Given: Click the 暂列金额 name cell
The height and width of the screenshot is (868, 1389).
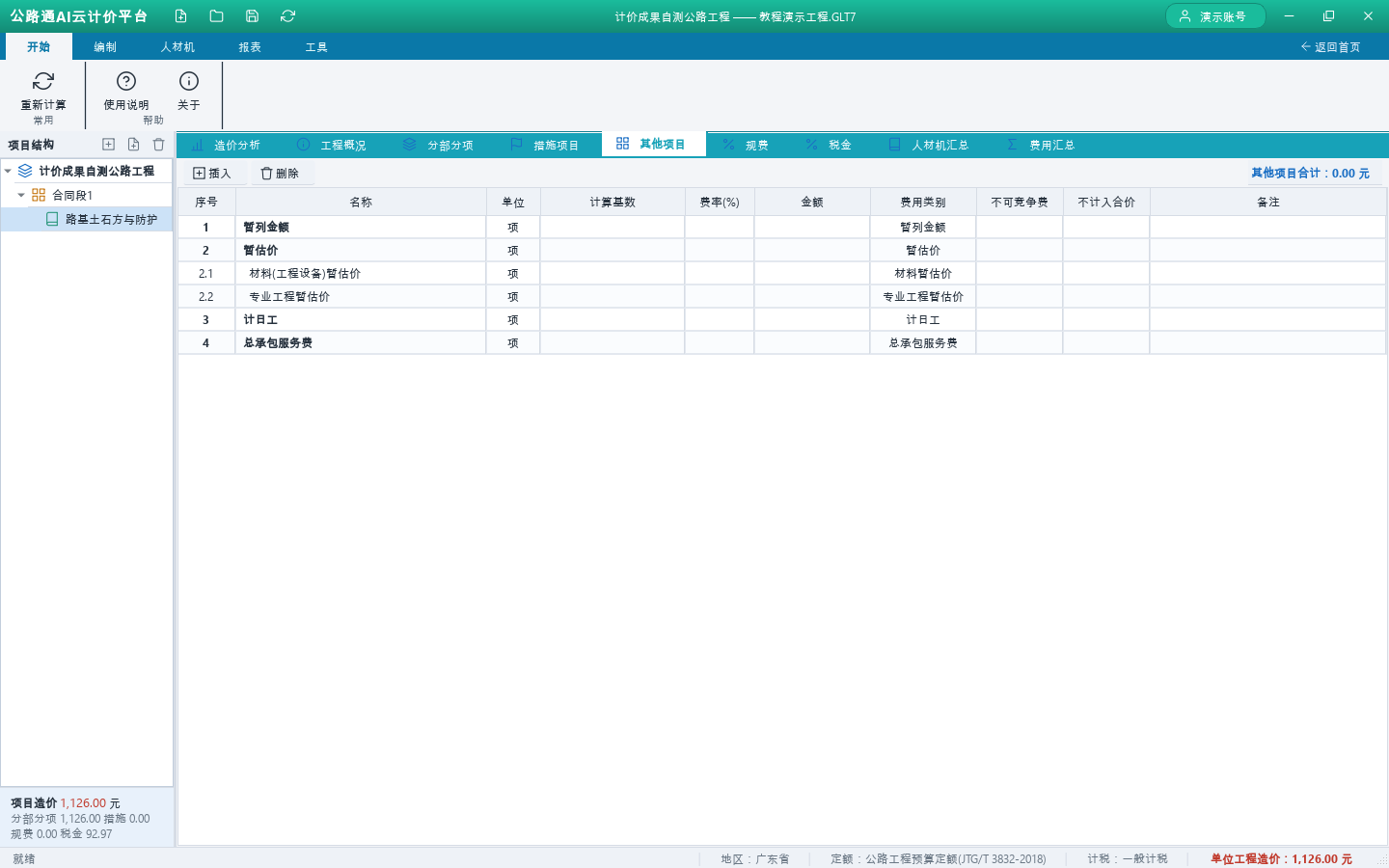Looking at the screenshot, I should [361, 227].
